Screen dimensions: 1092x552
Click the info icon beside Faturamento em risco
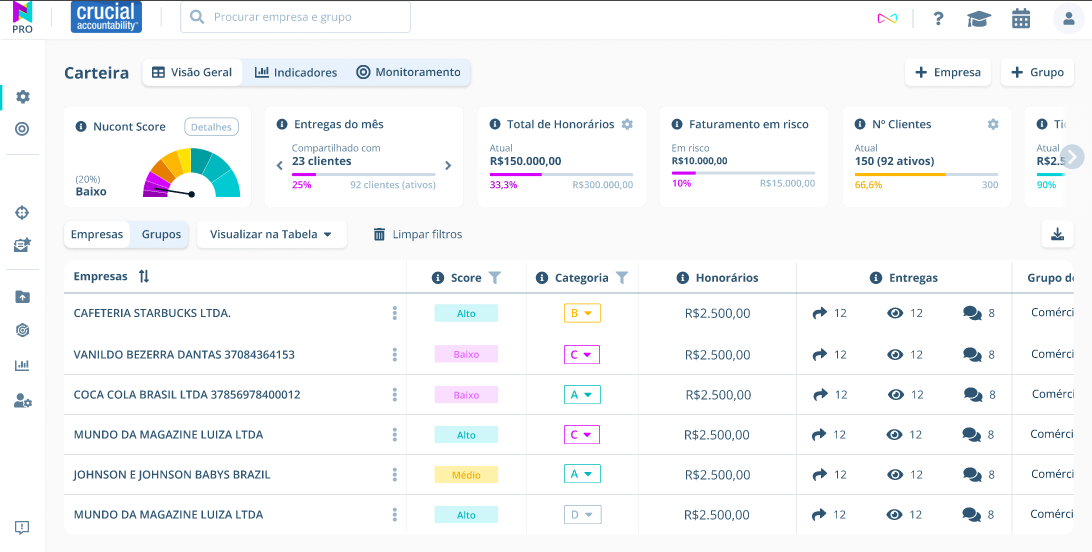(676, 124)
